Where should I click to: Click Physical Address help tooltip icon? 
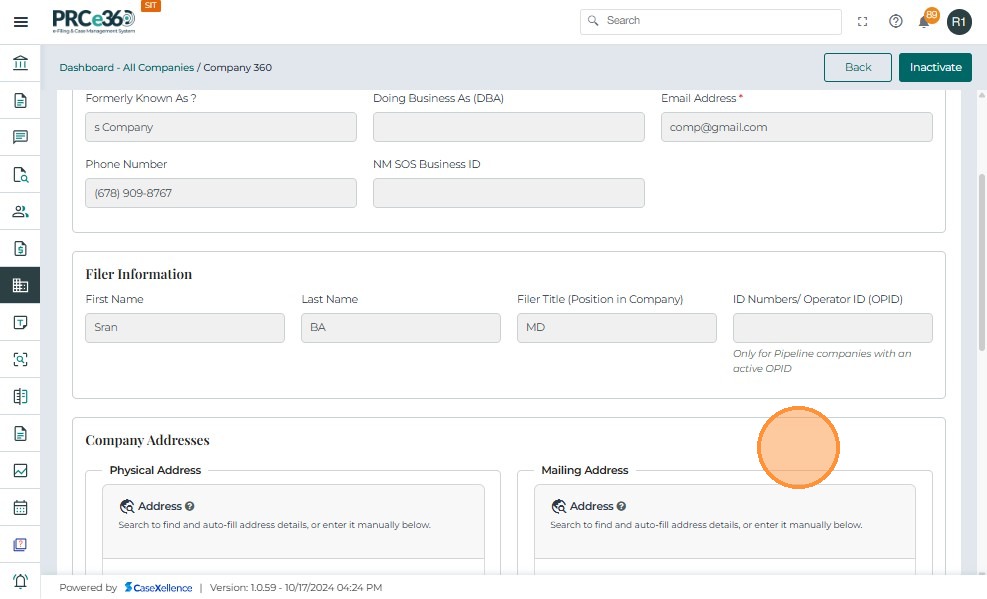(x=190, y=506)
